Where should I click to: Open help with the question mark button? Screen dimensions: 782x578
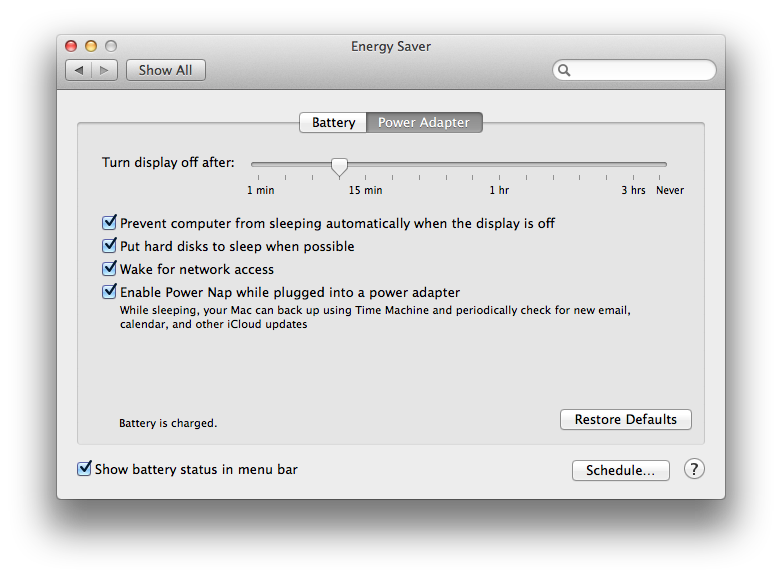[694, 469]
